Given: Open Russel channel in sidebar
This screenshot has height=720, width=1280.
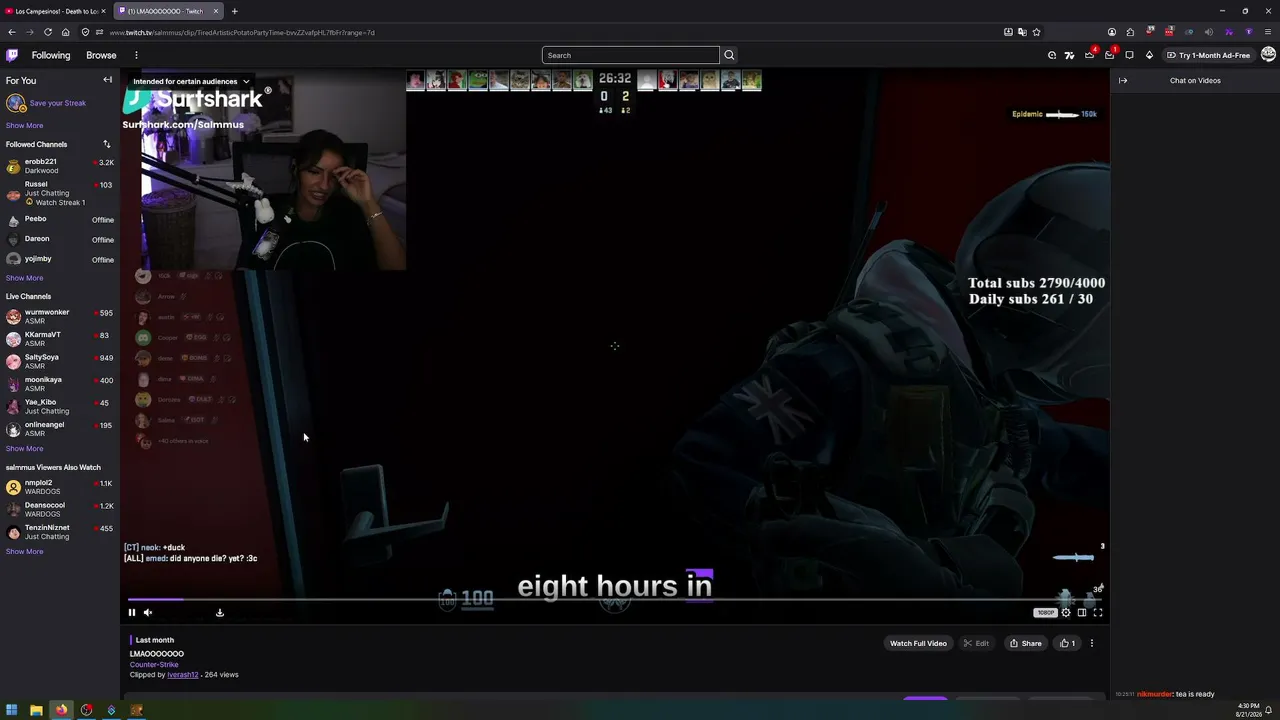Looking at the screenshot, I should point(60,193).
